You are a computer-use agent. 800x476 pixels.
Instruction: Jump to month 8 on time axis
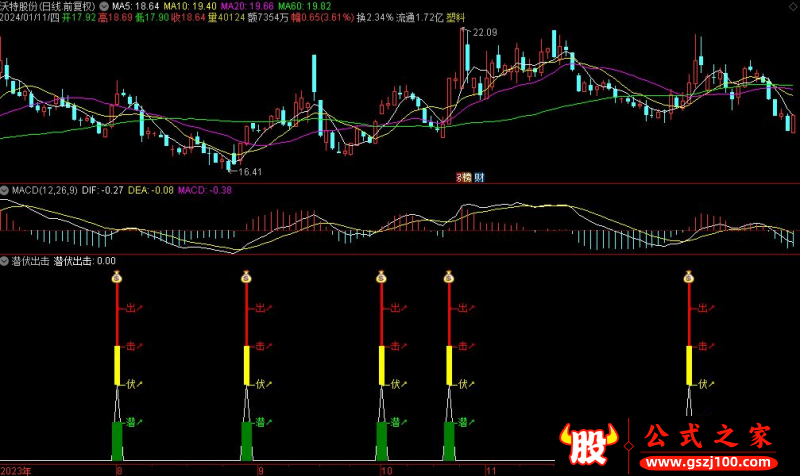click(119, 471)
